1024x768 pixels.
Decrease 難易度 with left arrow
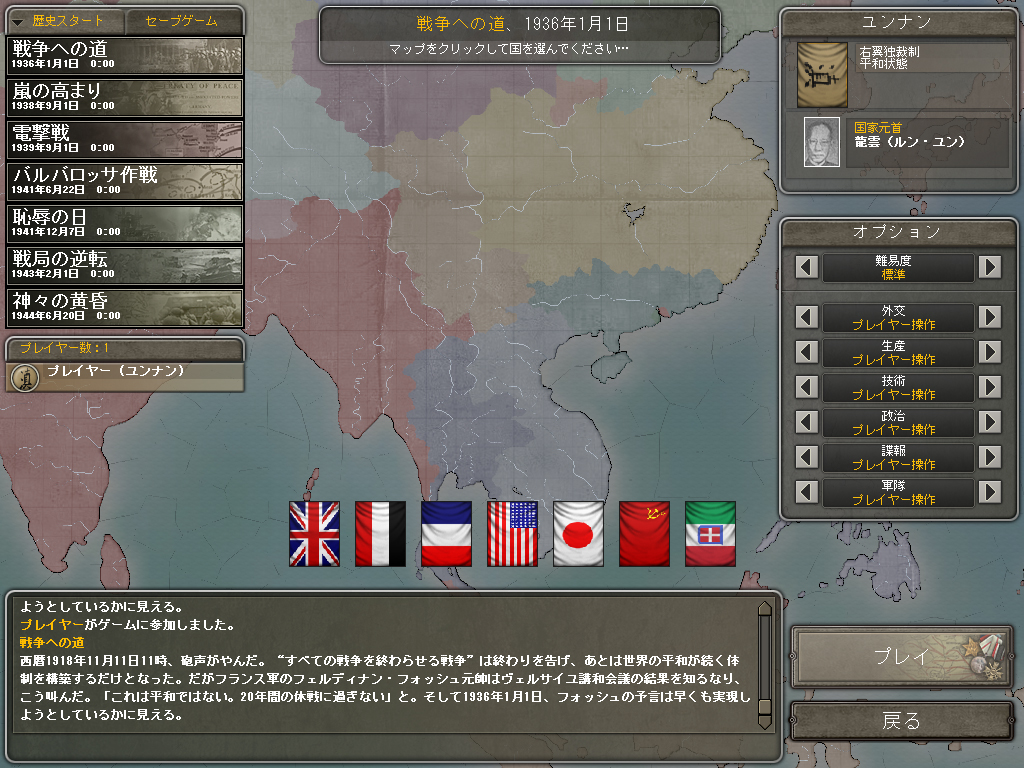(x=807, y=267)
